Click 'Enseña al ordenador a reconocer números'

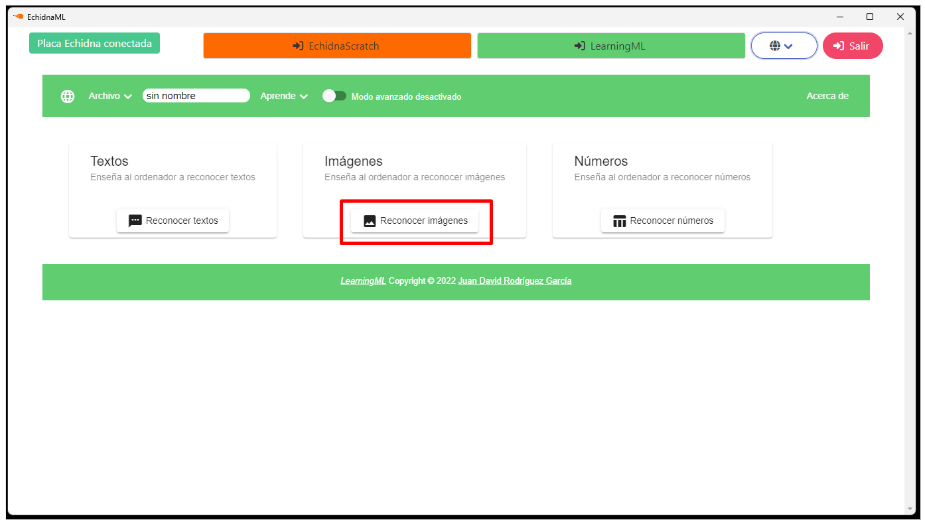(x=662, y=177)
